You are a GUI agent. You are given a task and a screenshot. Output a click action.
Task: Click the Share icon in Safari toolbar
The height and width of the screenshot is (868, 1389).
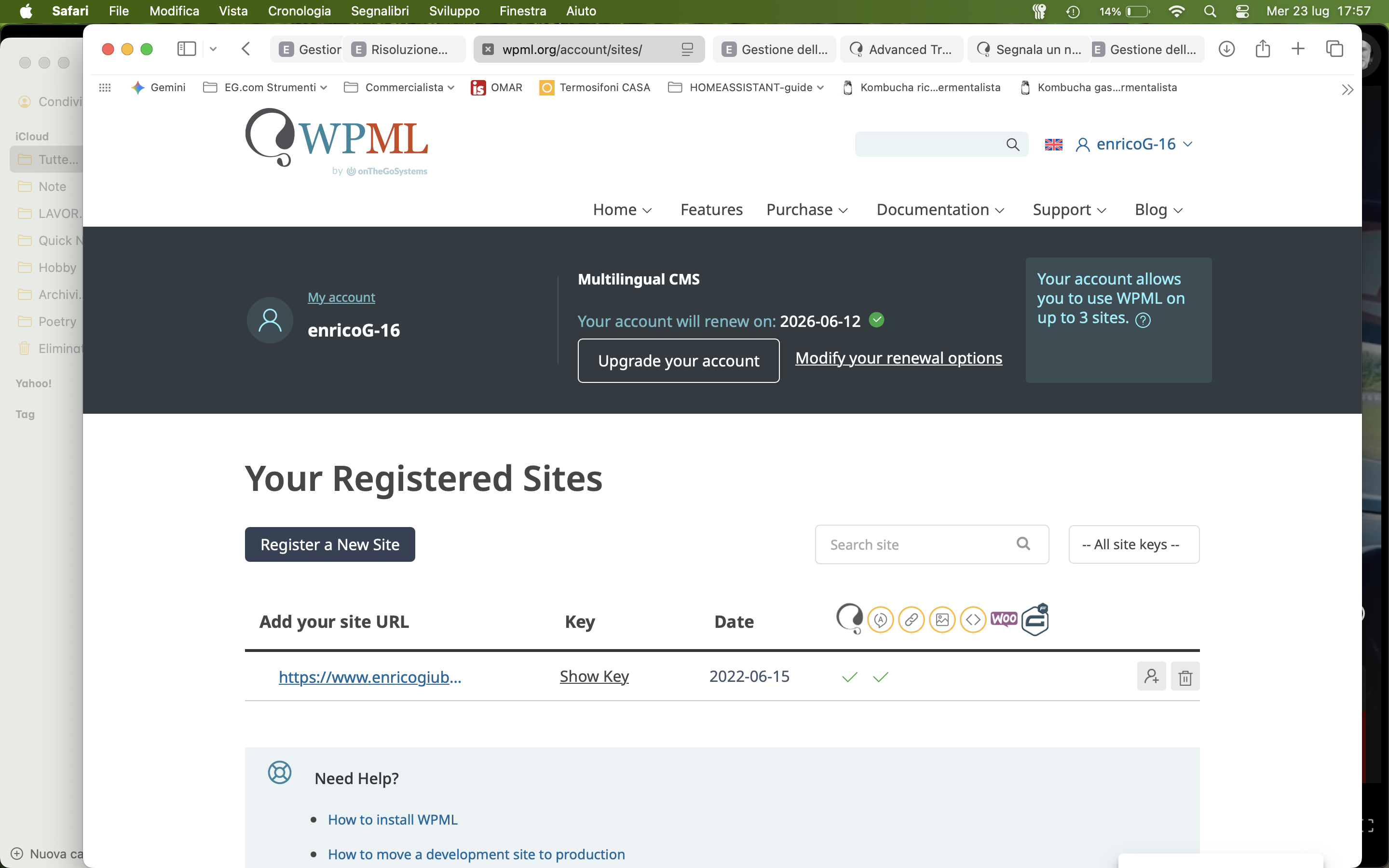click(x=1263, y=49)
